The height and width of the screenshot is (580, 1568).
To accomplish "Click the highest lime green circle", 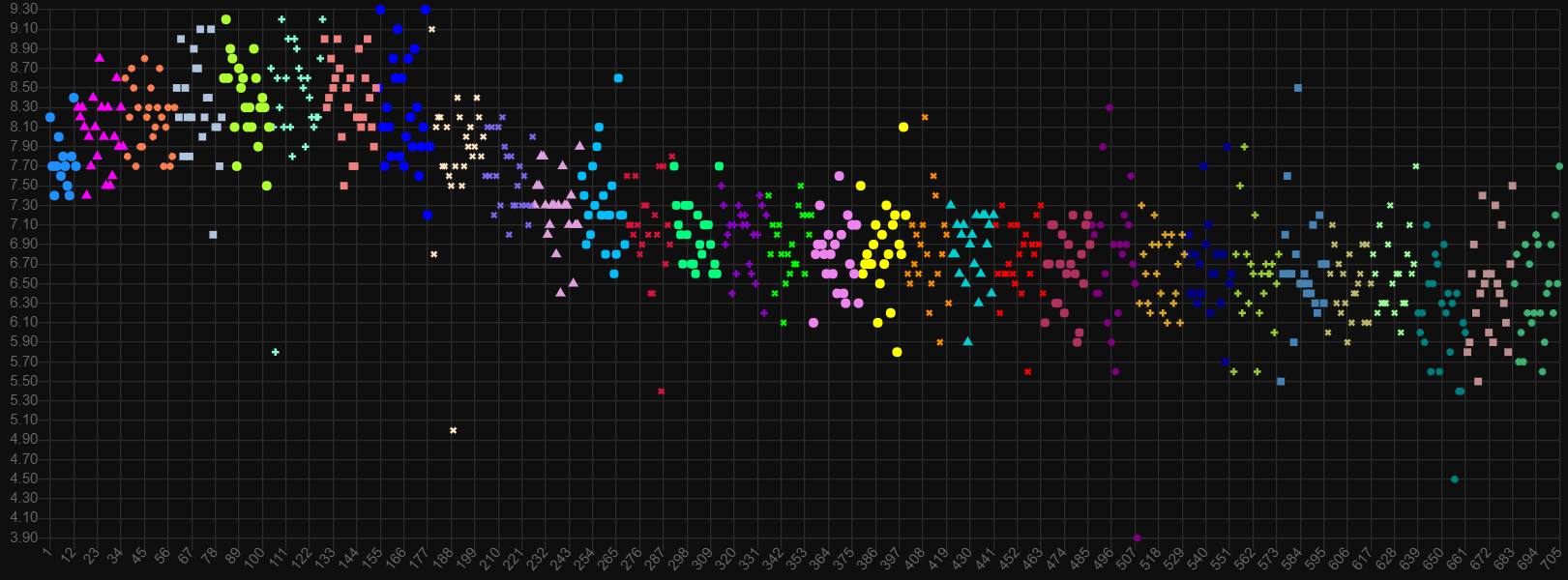I will (x=225, y=19).
